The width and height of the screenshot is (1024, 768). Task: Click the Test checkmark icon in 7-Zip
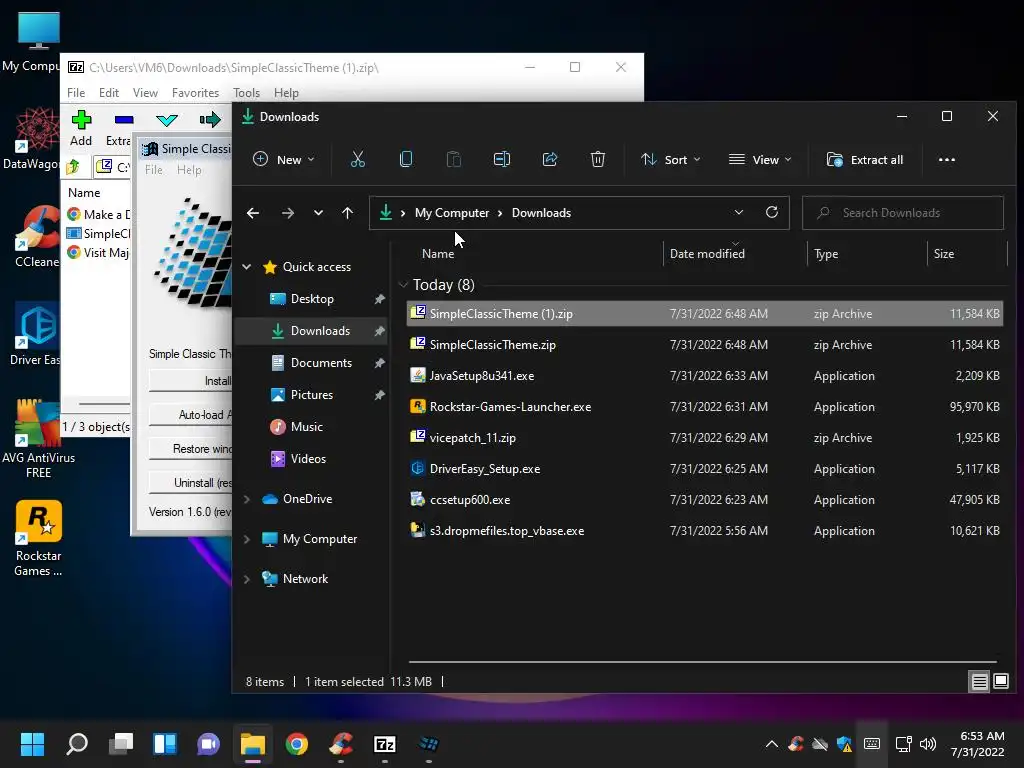[167, 120]
